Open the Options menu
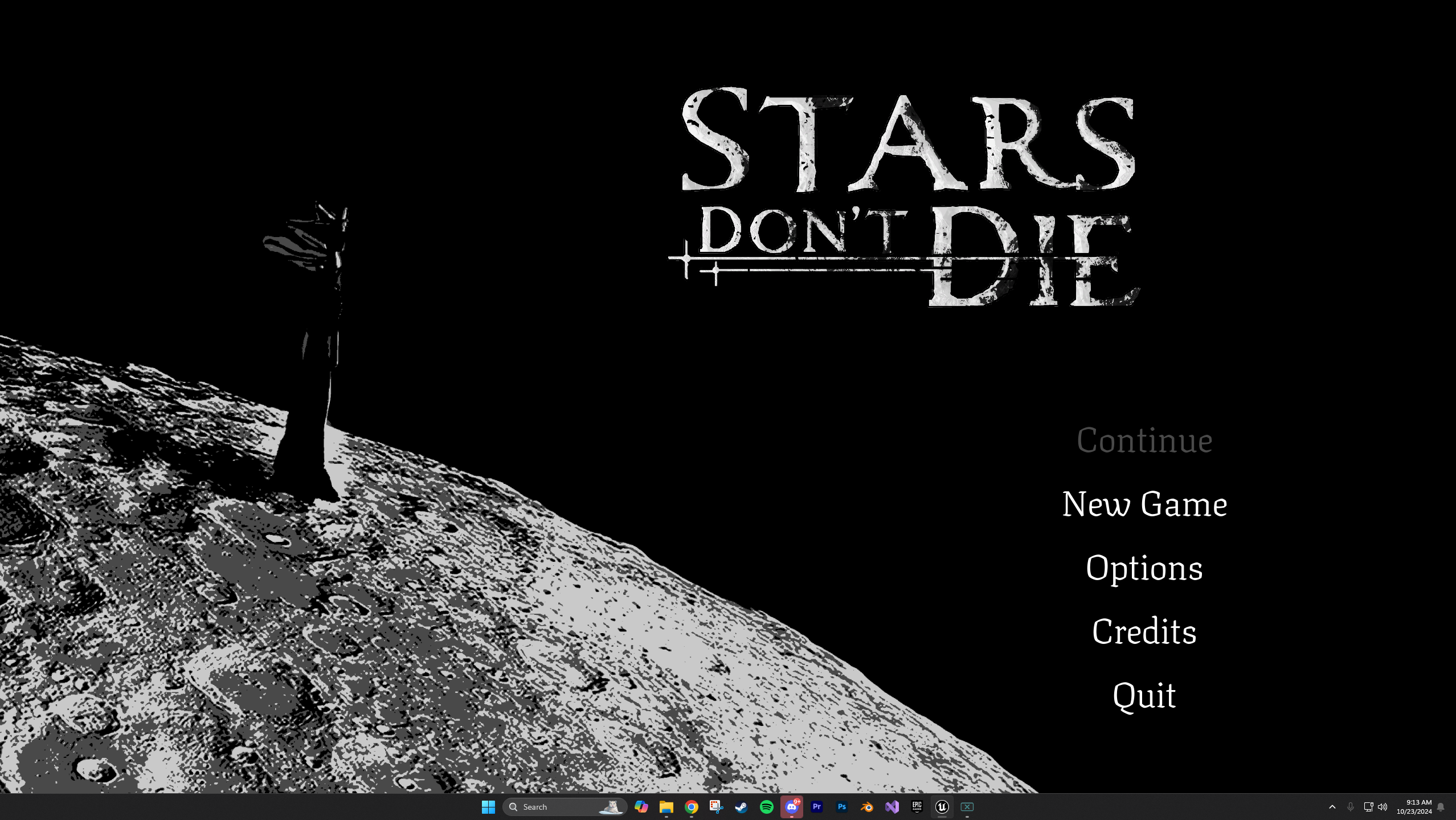 point(1144,568)
